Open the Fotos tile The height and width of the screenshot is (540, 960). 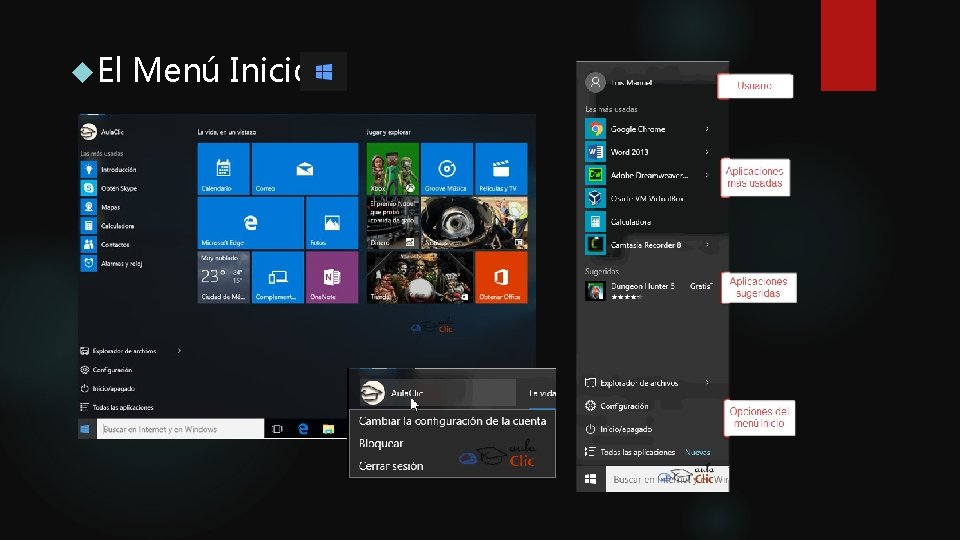click(x=332, y=223)
